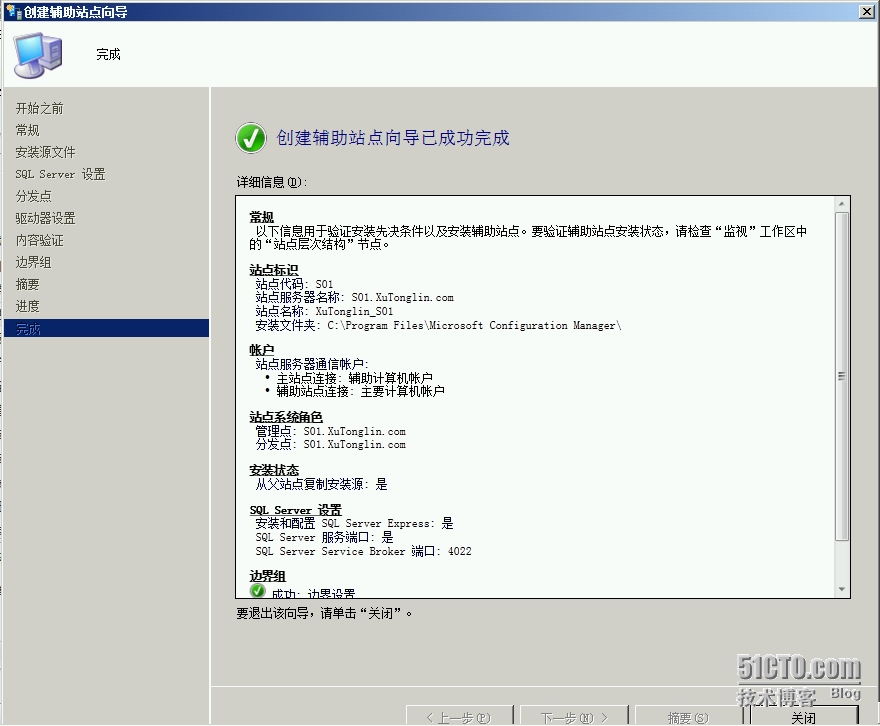Click the 摘要 button at the bottom
The height and width of the screenshot is (726, 880).
[688, 716]
